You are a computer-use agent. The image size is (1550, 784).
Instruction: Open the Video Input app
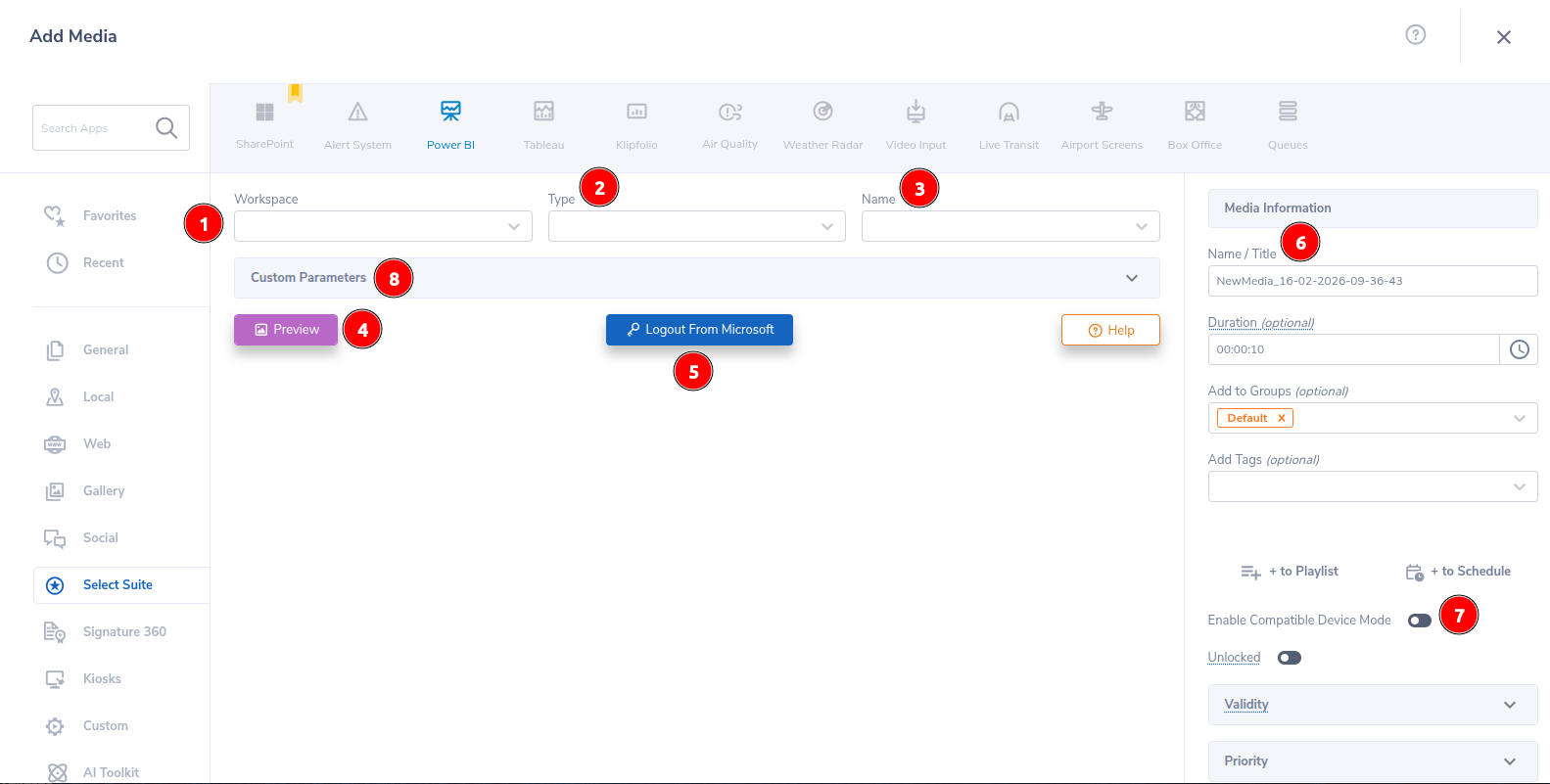(x=916, y=124)
